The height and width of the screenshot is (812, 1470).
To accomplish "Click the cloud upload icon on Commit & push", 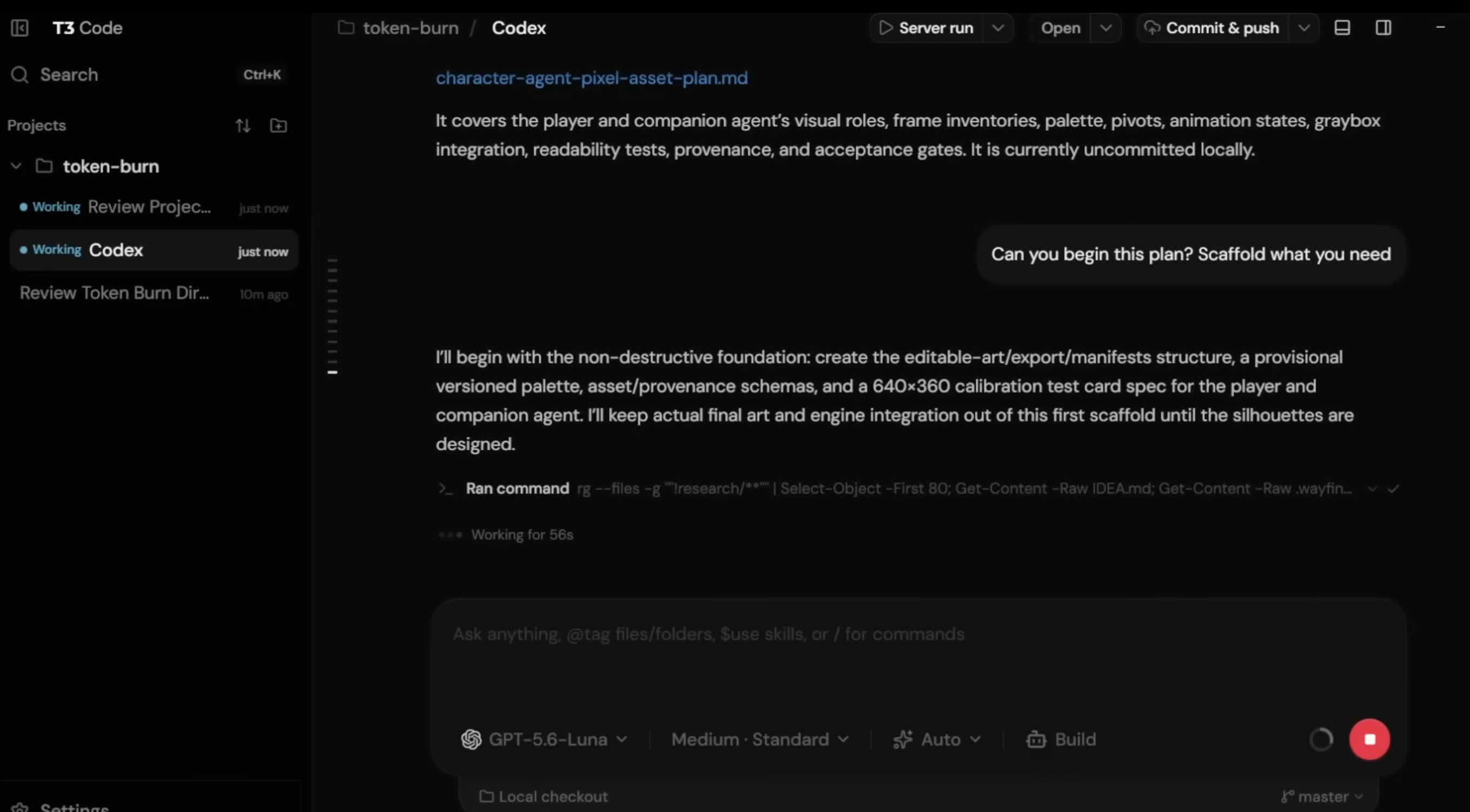I will click(1152, 28).
